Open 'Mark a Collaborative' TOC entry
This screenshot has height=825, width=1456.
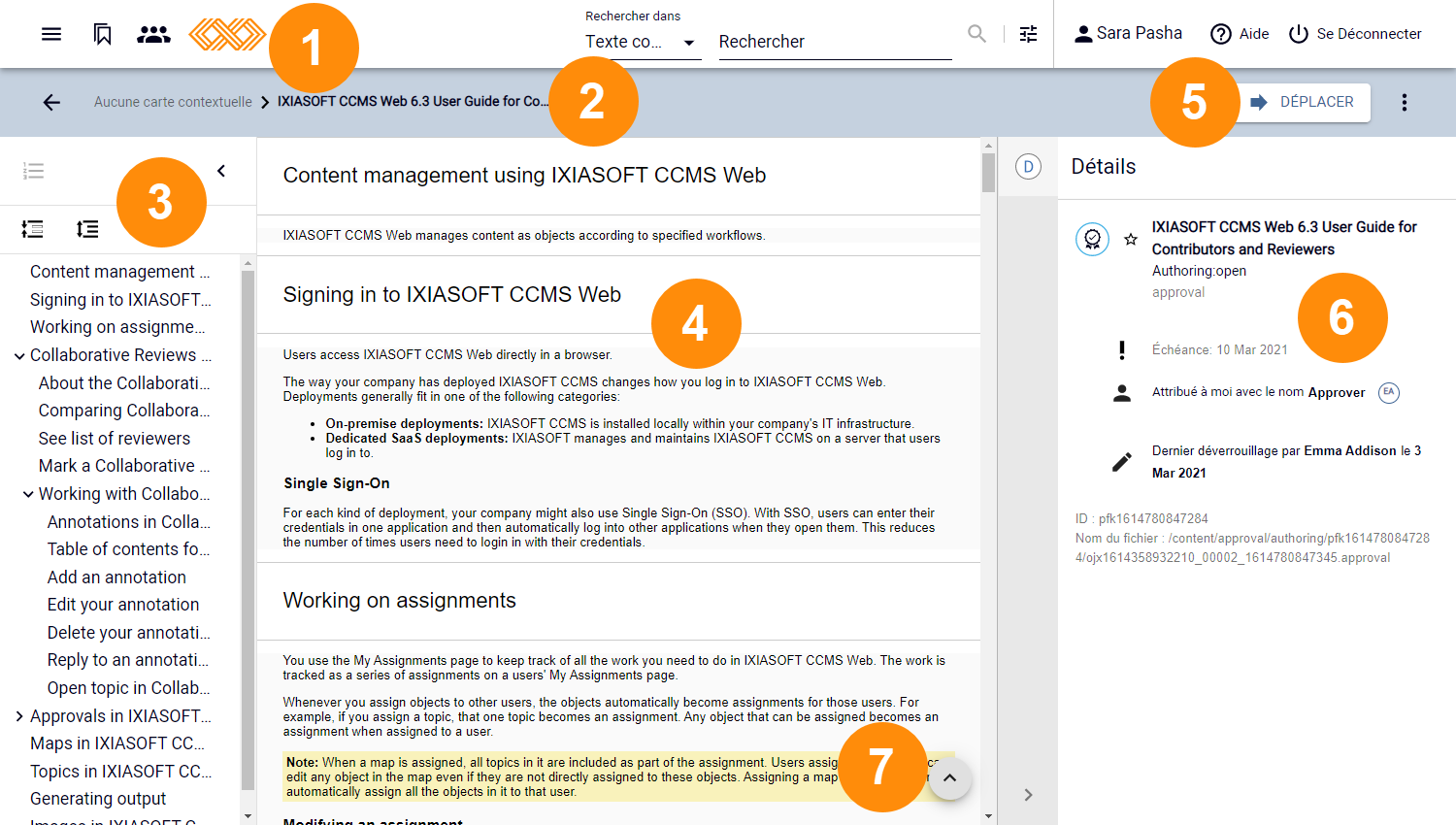coord(124,466)
